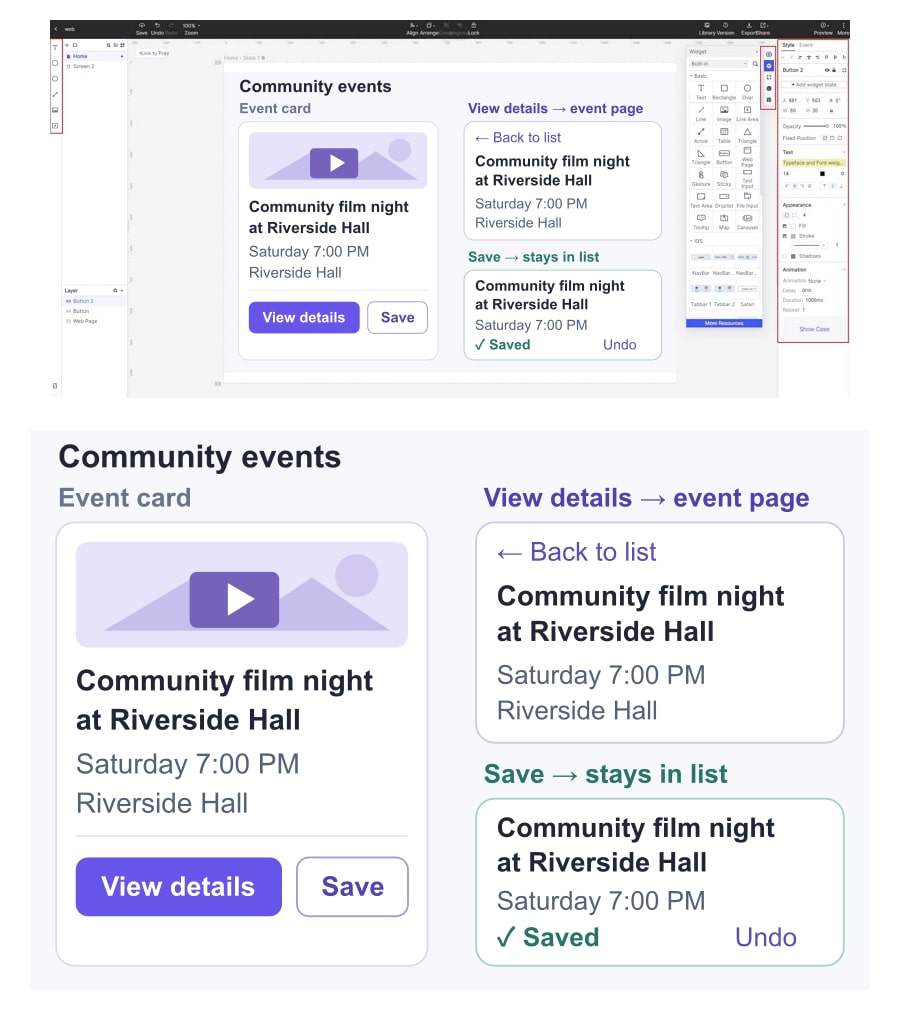Click the highlighted blue icon in the right vertical strip

[769, 66]
